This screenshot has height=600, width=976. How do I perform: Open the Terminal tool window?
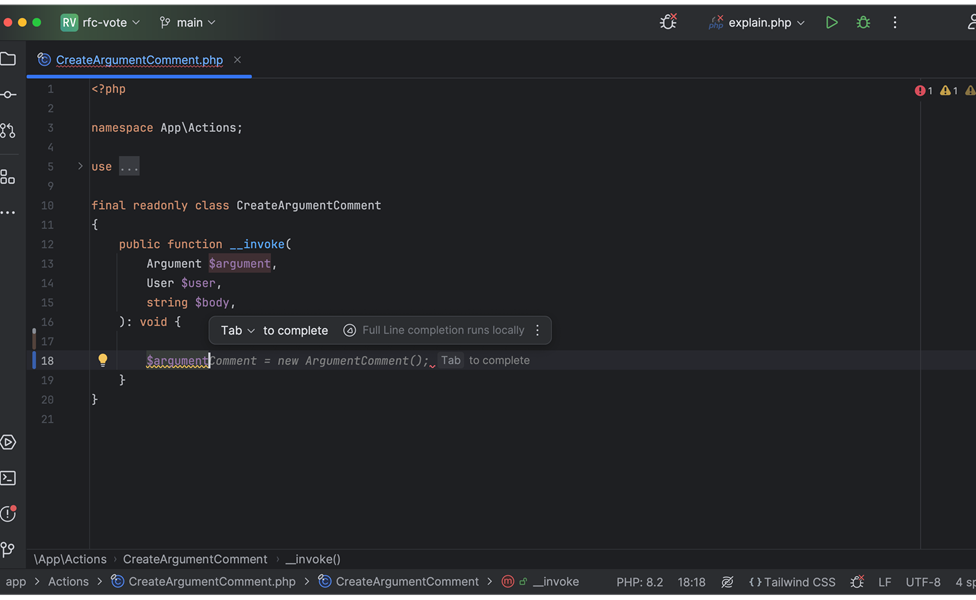click(x=8, y=478)
